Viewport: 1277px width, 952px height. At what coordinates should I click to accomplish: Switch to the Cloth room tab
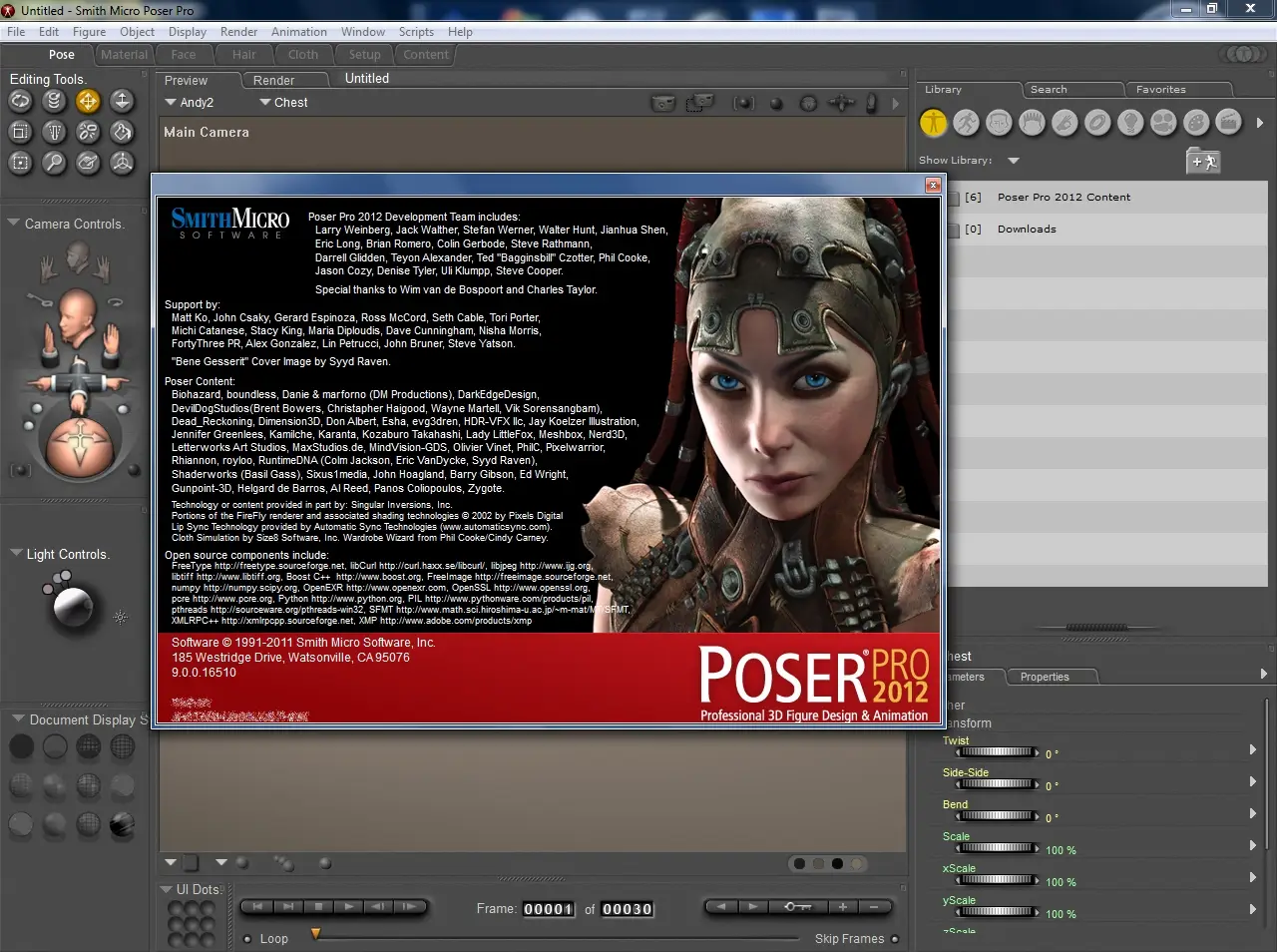[303, 55]
